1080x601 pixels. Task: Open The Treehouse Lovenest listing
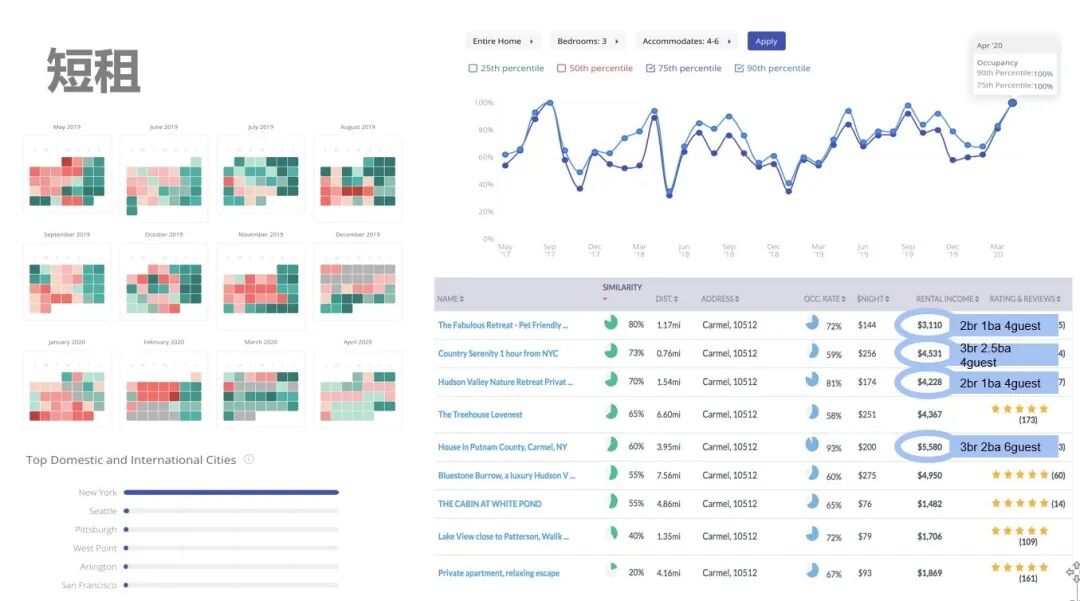coord(480,414)
